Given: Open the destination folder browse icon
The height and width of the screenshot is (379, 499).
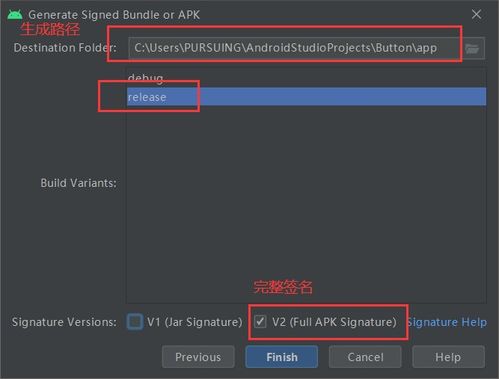Looking at the screenshot, I should (x=472, y=48).
